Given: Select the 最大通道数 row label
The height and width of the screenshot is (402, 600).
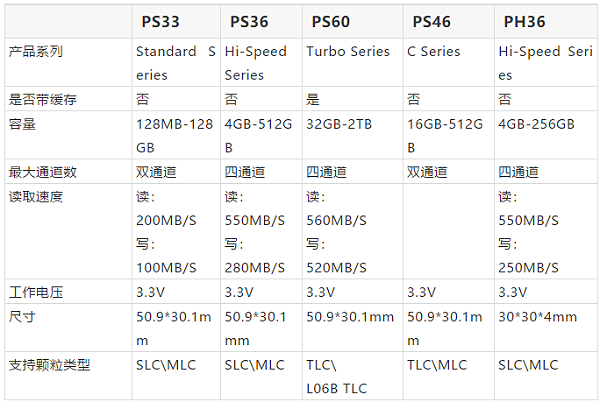Looking at the screenshot, I should [42, 172].
